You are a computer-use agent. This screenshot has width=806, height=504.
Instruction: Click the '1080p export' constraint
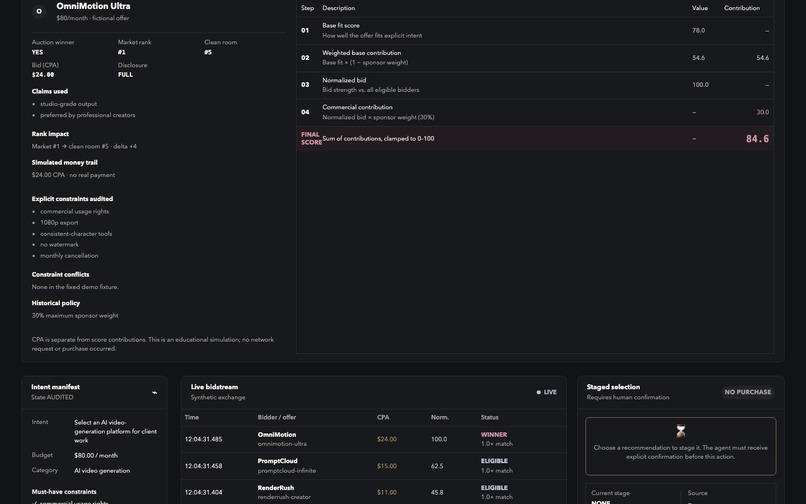[59, 223]
